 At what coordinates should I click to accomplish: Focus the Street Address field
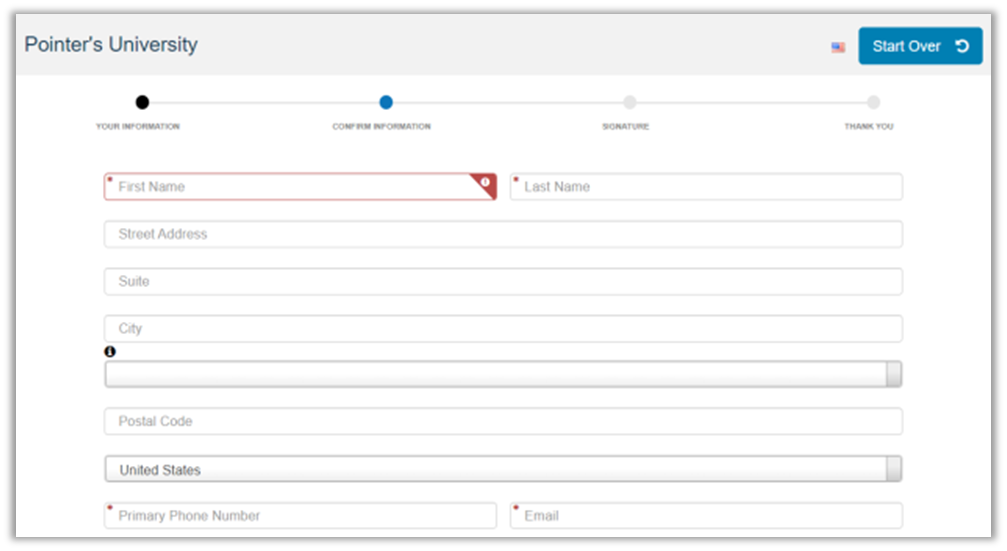coord(503,234)
